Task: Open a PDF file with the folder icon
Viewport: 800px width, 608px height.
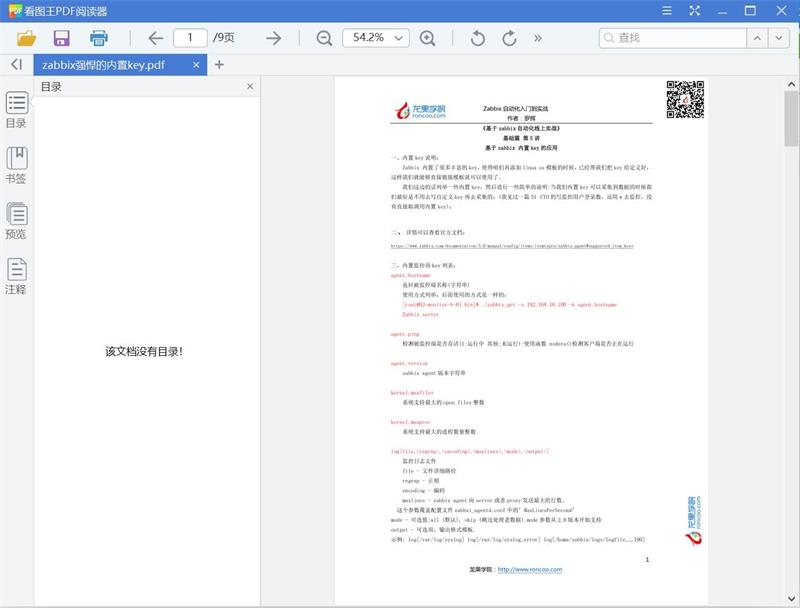Action: coord(27,38)
